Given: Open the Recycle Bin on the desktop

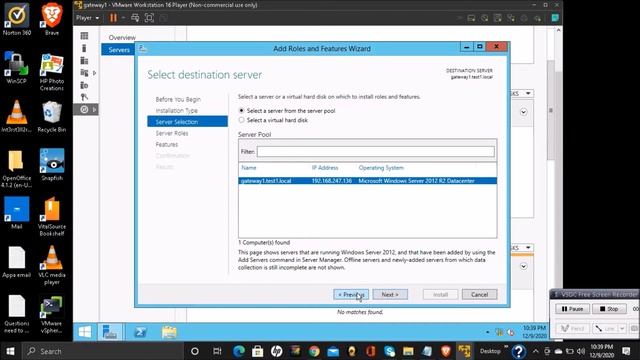Looking at the screenshot, I should 52,116.
